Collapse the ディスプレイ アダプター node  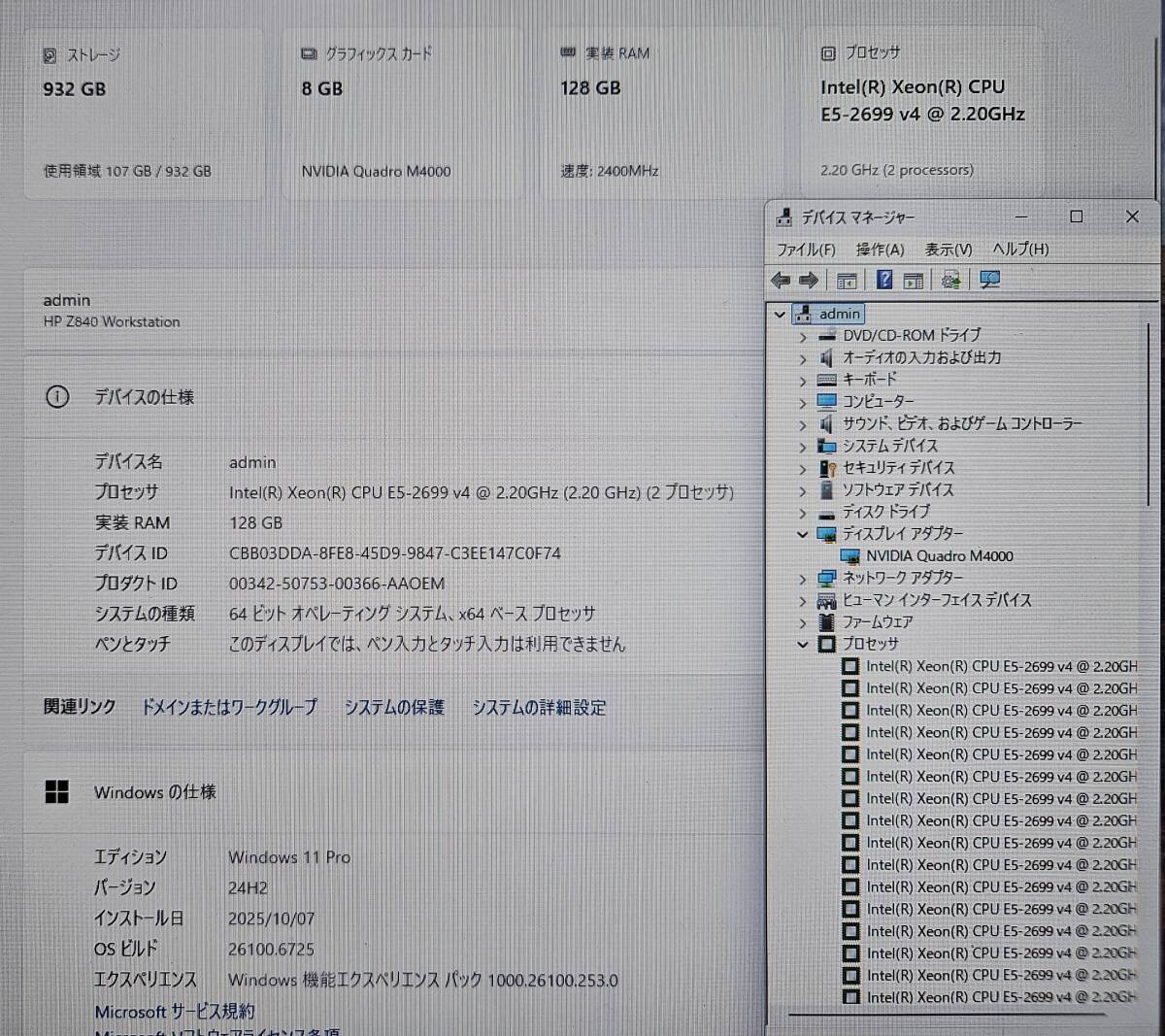tap(803, 534)
